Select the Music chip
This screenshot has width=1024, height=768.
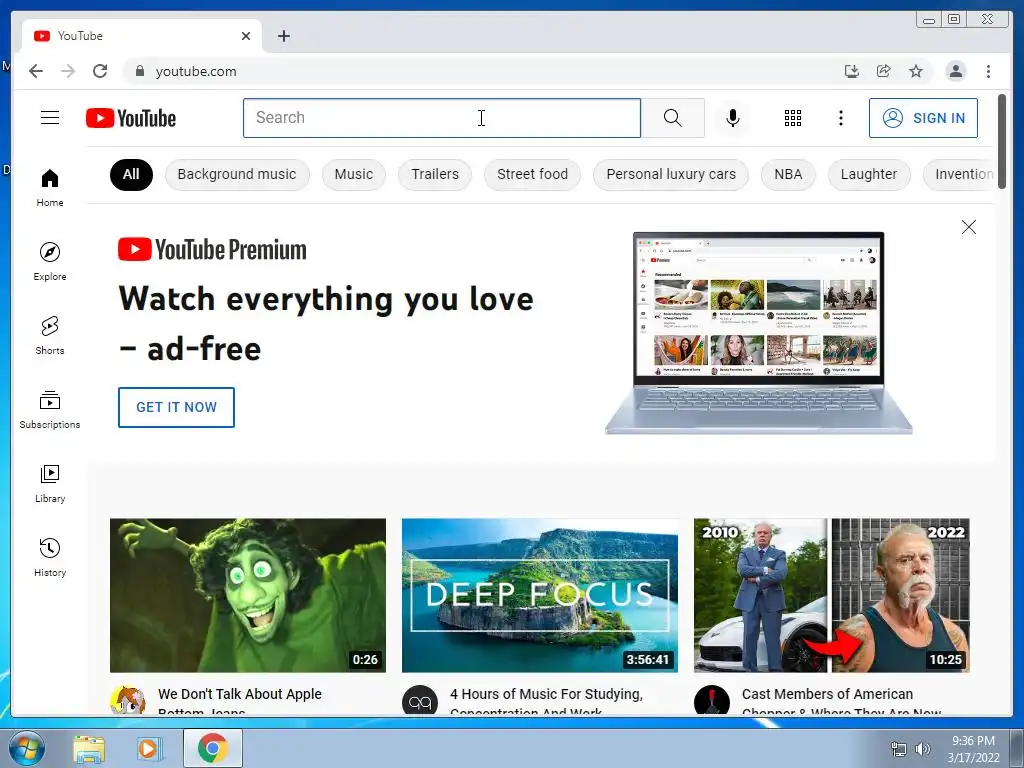pyautogui.click(x=353, y=174)
